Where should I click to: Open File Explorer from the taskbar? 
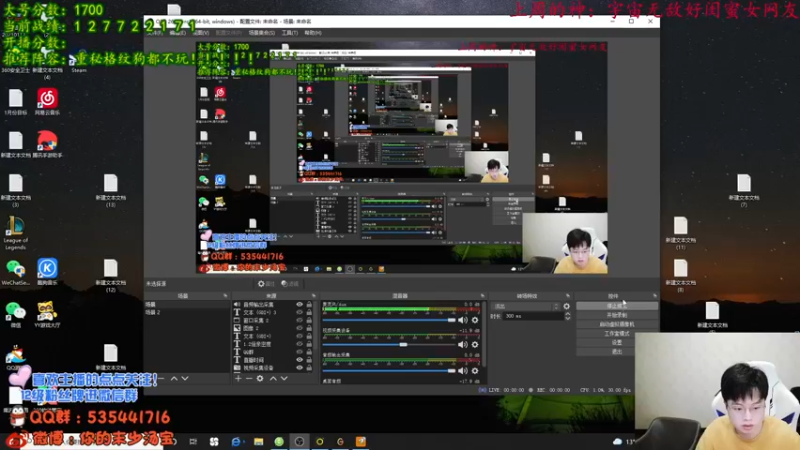259,441
